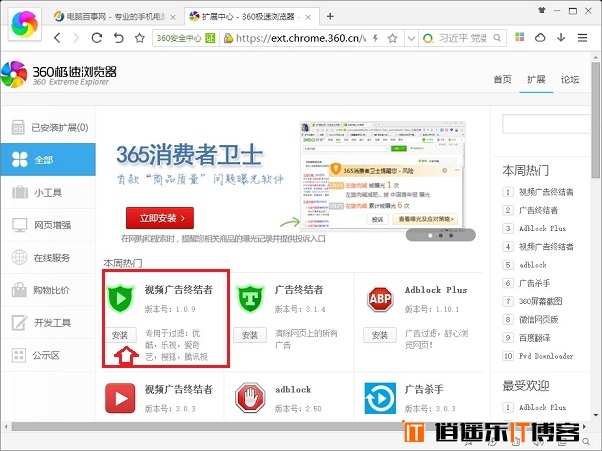Click the first banner carousel dot
Image resolution: width=602 pixels, height=451 pixels.
430,235
